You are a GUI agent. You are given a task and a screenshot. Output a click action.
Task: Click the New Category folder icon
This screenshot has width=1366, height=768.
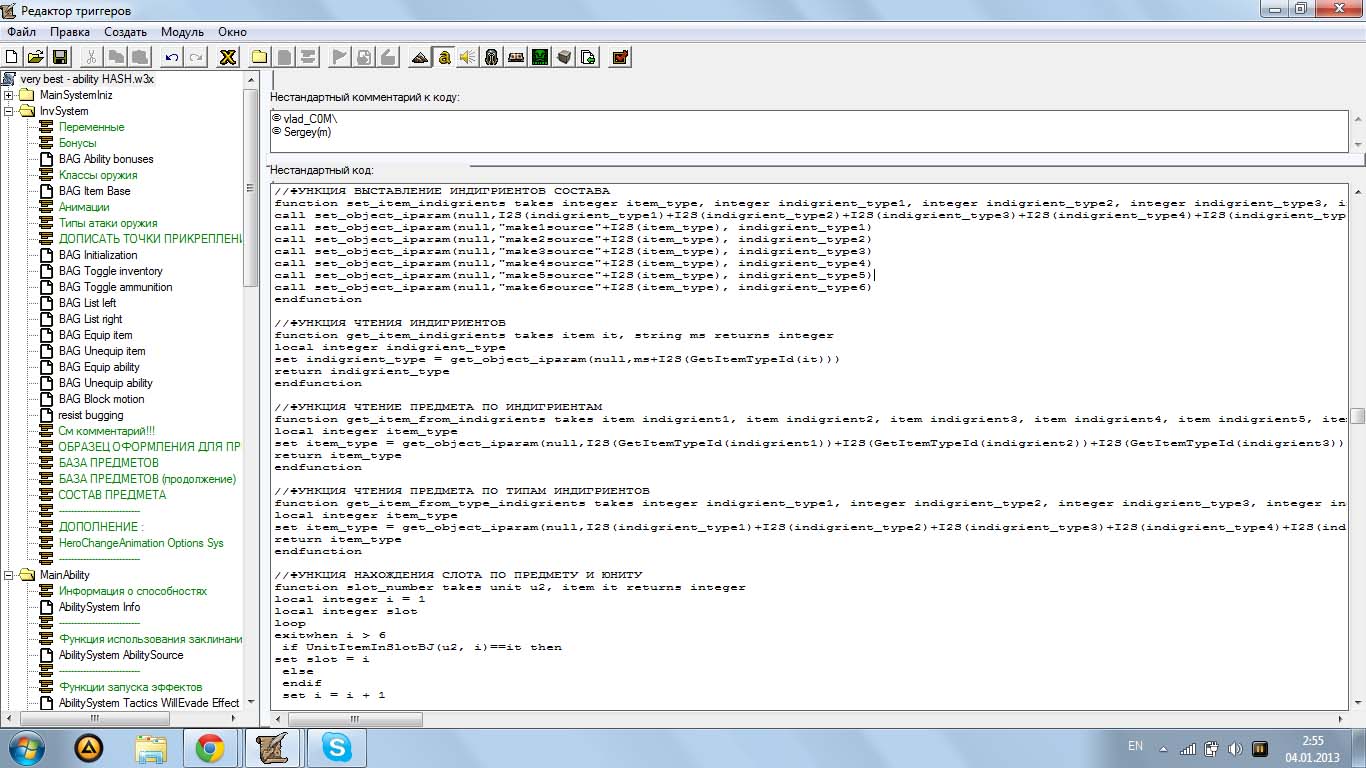[x=260, y=57]
